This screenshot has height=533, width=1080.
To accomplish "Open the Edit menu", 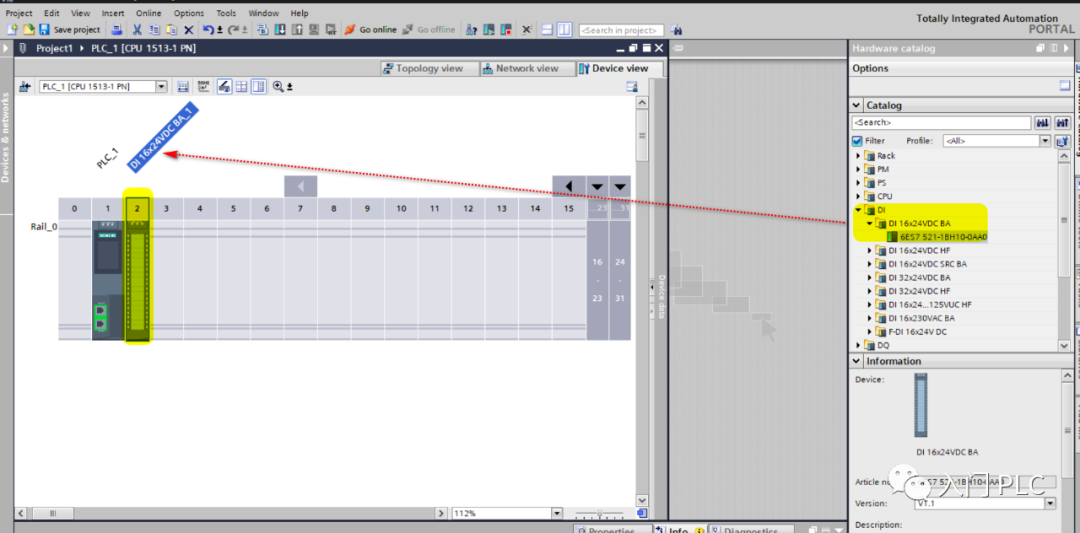I will (52, 13).
